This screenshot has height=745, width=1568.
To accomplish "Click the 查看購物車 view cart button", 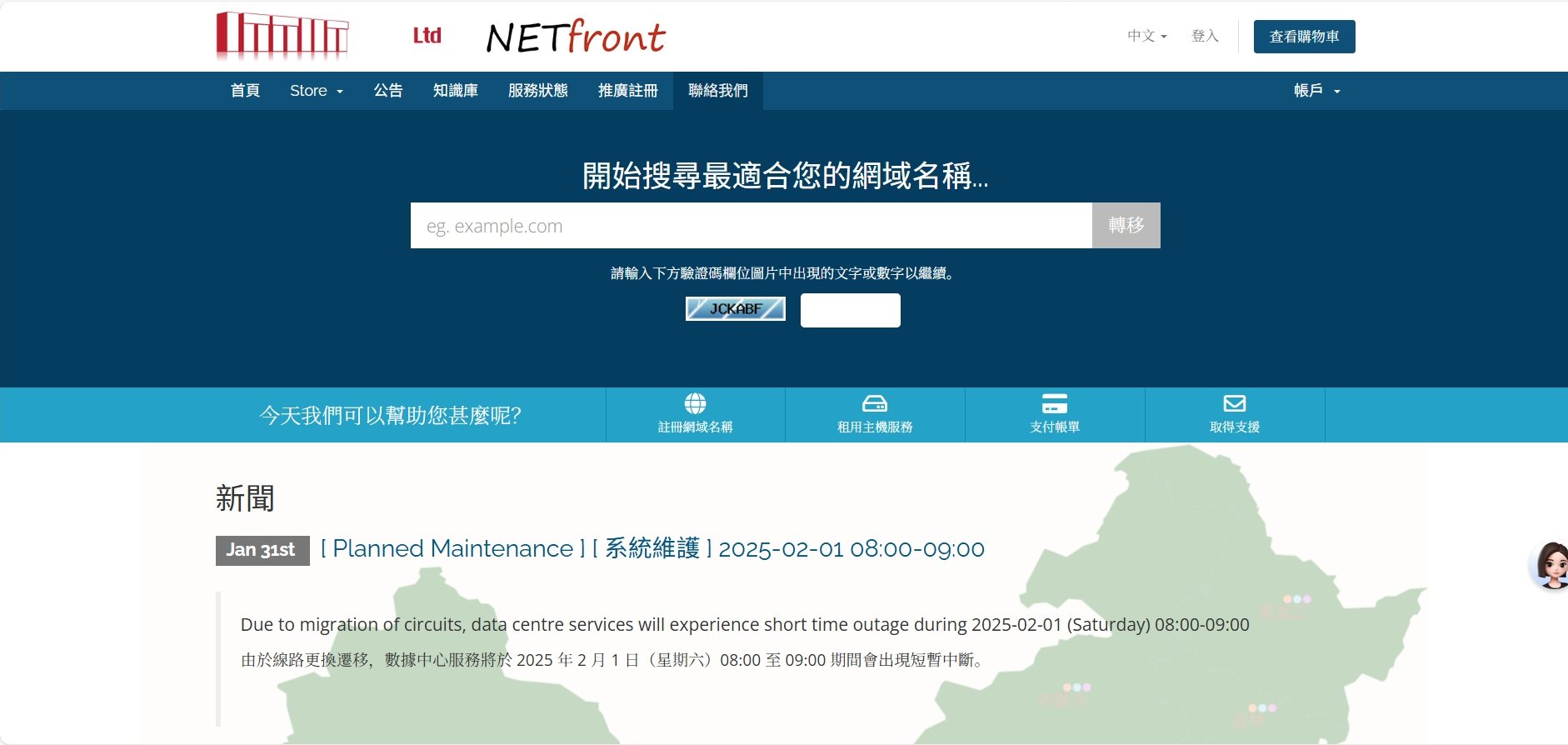I will pyautogui.click(x=1304, y=37).
